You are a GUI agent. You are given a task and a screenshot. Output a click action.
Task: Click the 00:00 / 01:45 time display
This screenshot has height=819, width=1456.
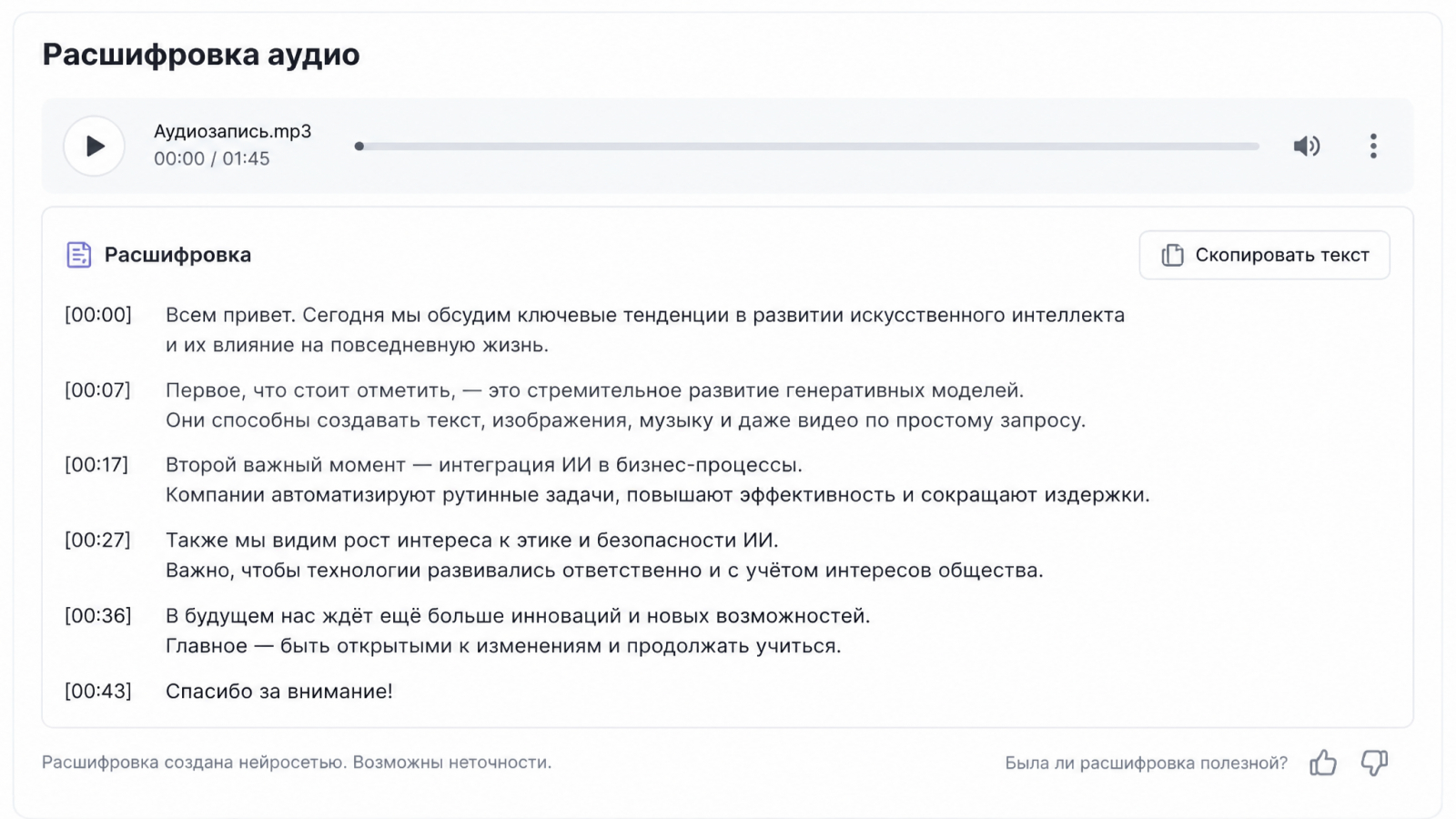click(212, 159)
